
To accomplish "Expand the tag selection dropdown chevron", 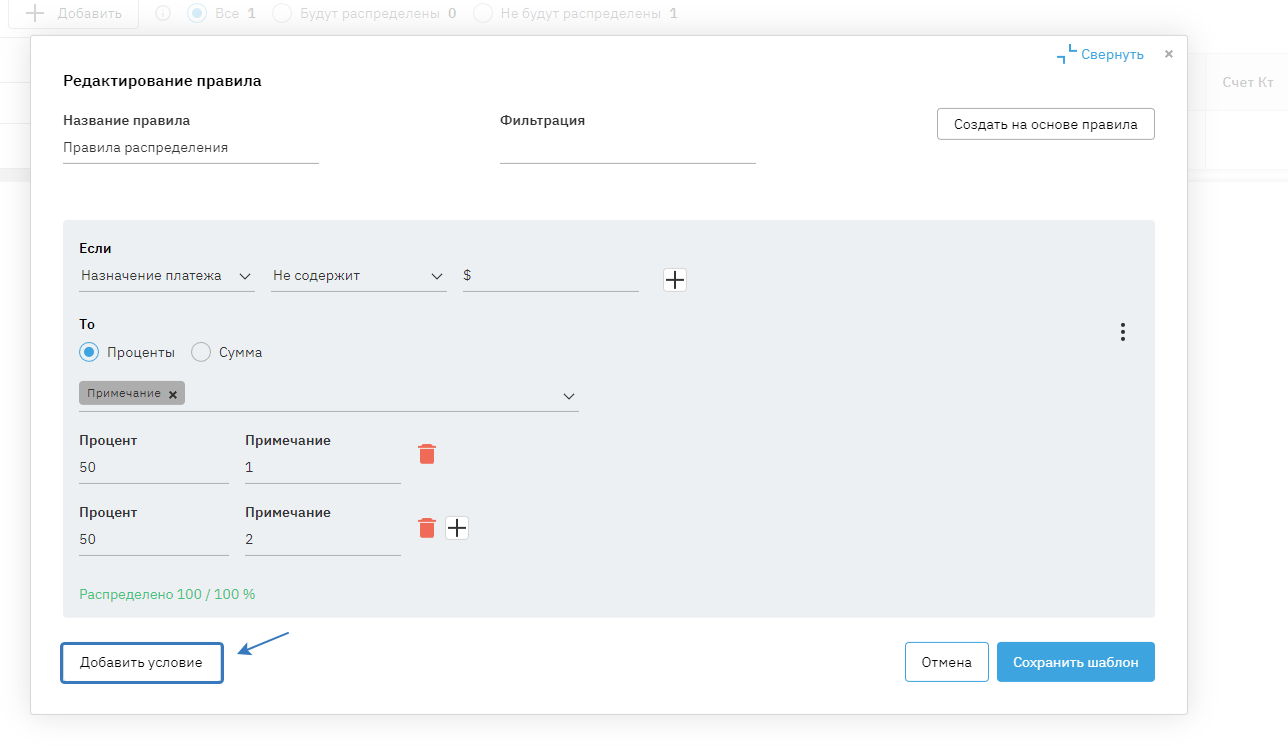I will tap(569, 396).
